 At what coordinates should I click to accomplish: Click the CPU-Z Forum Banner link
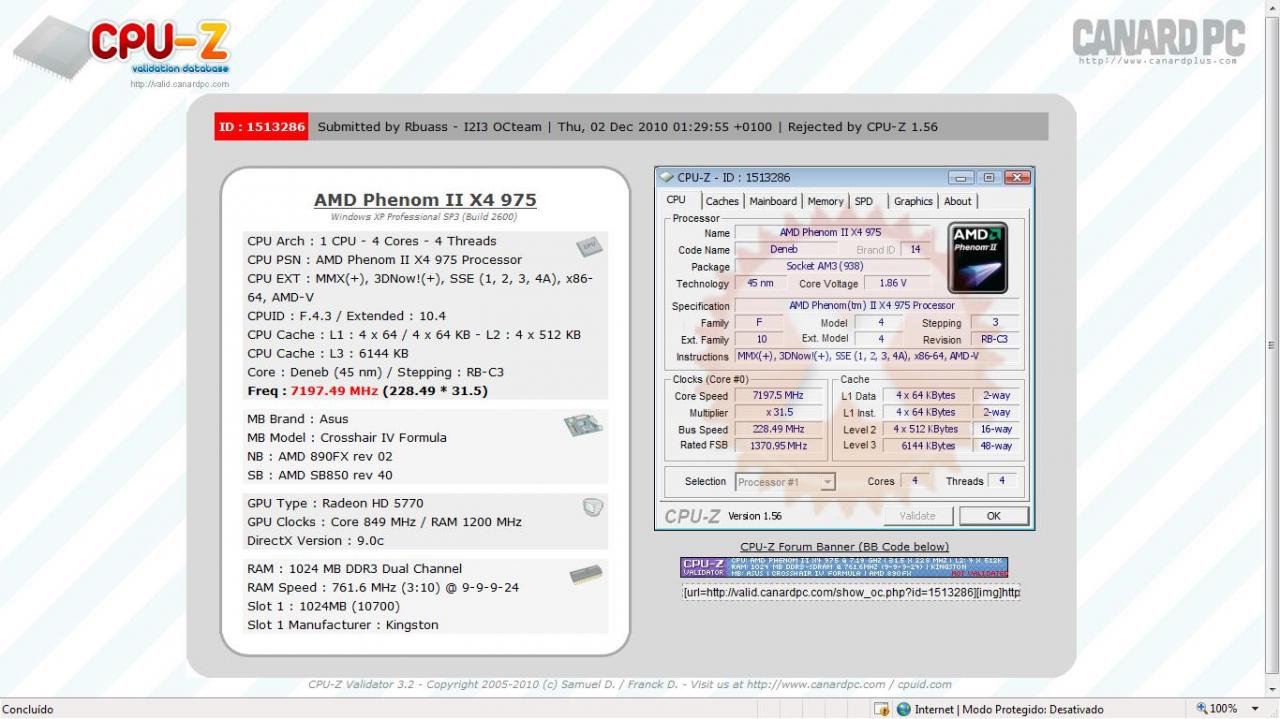coord(844,547)
